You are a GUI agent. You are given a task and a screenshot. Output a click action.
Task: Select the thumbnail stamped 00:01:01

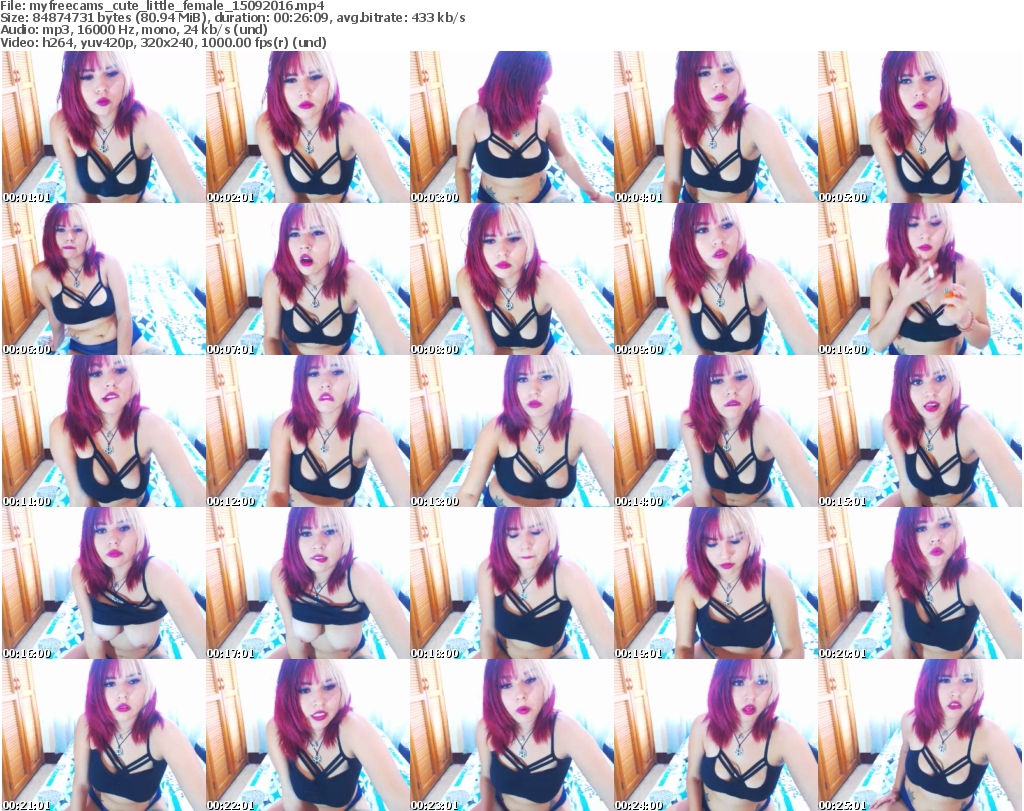click(x=104, y=127)
